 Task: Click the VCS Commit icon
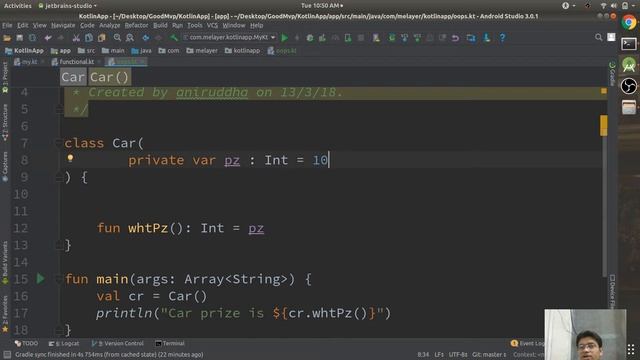(x=417, y=38)
